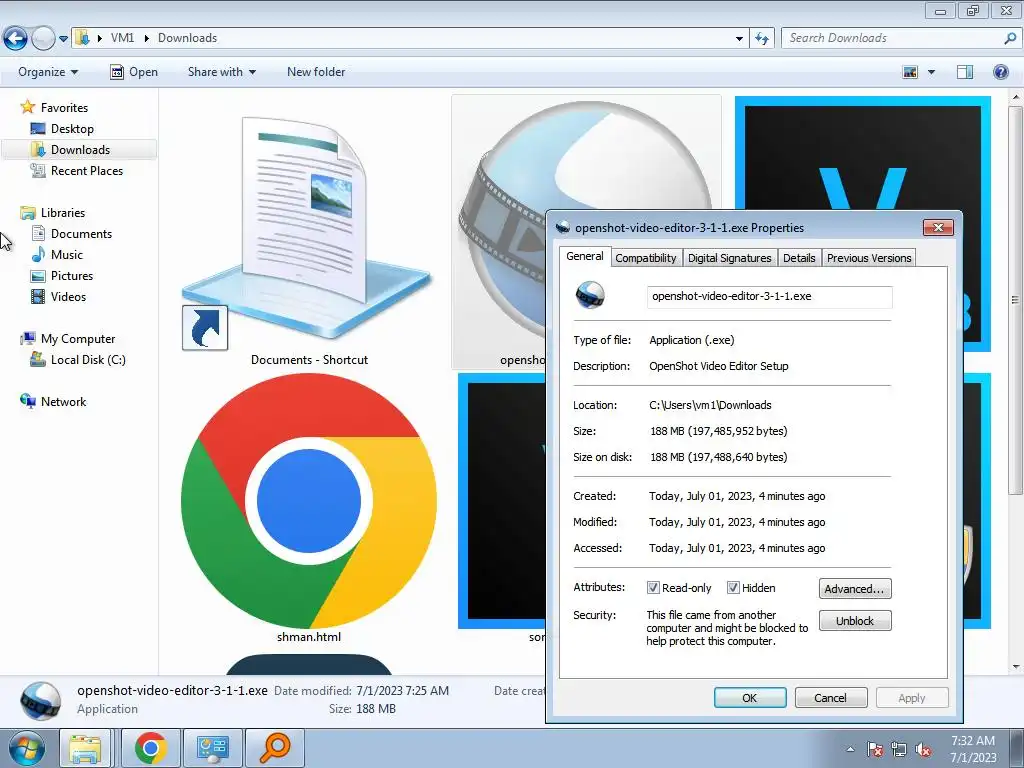Open the view options dropdown arrow
Image resolution: width=1024 pixels, height=768 pixels.
931,72
